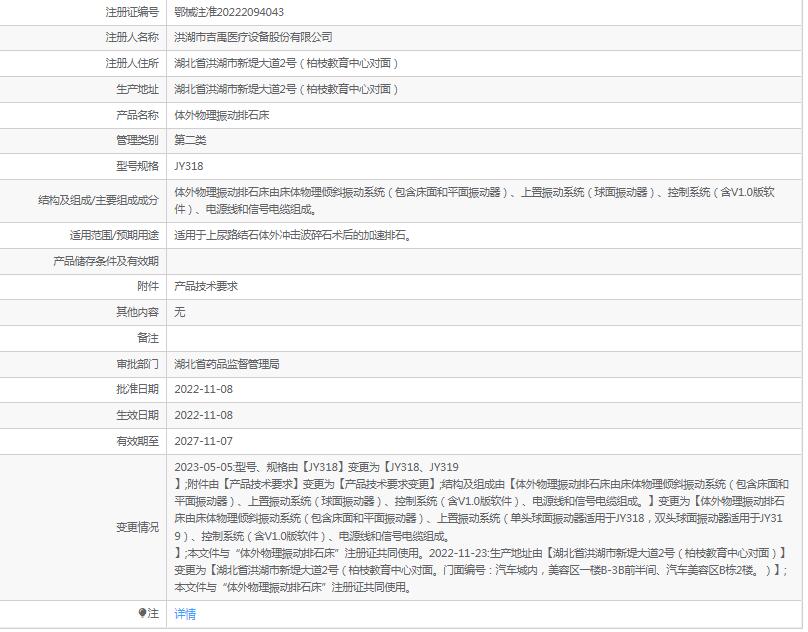Viewport: 808px width, 632px height.
Task: Select the 注册人住所 address value
Action: (287, 63)
